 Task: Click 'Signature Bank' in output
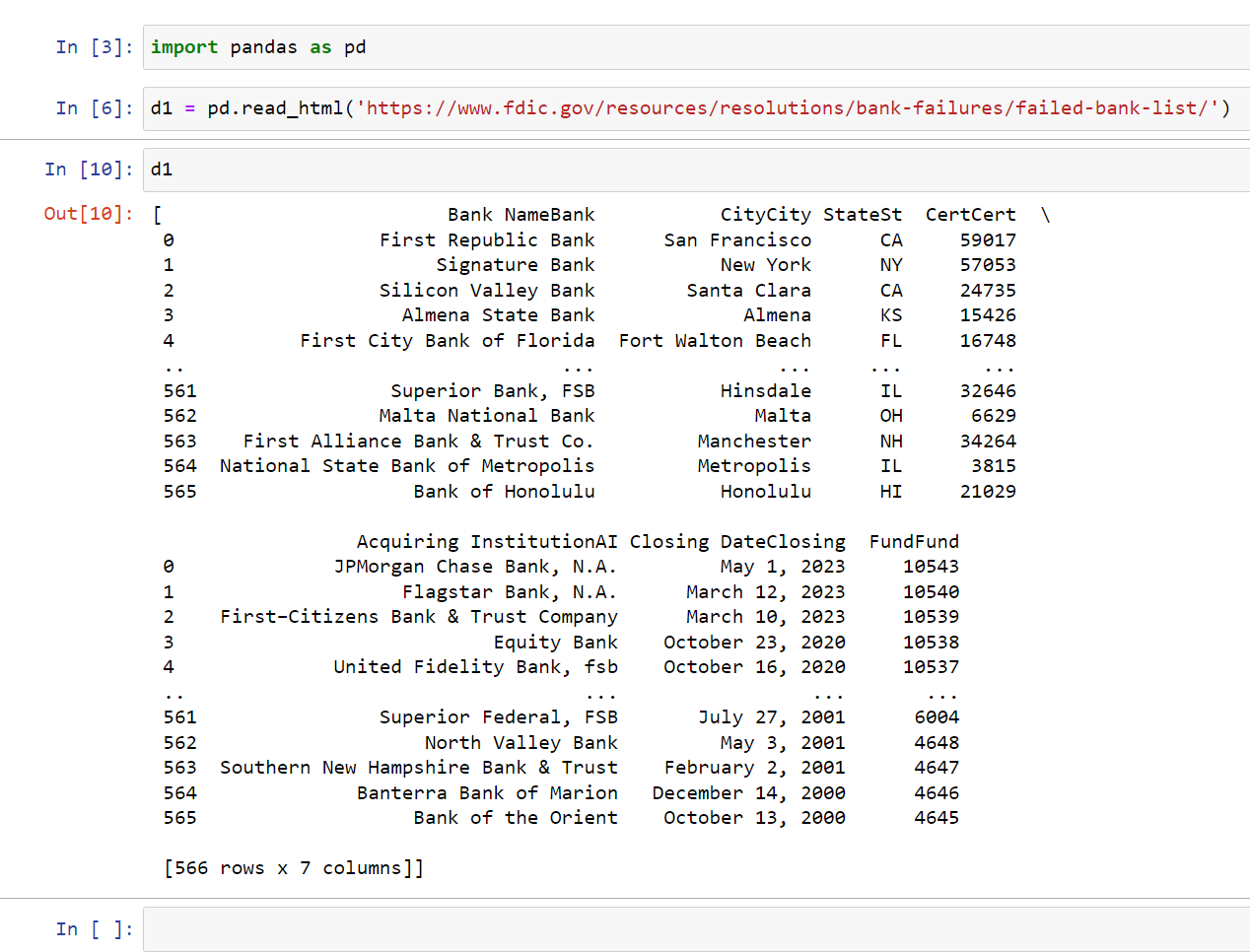[516, 265]
